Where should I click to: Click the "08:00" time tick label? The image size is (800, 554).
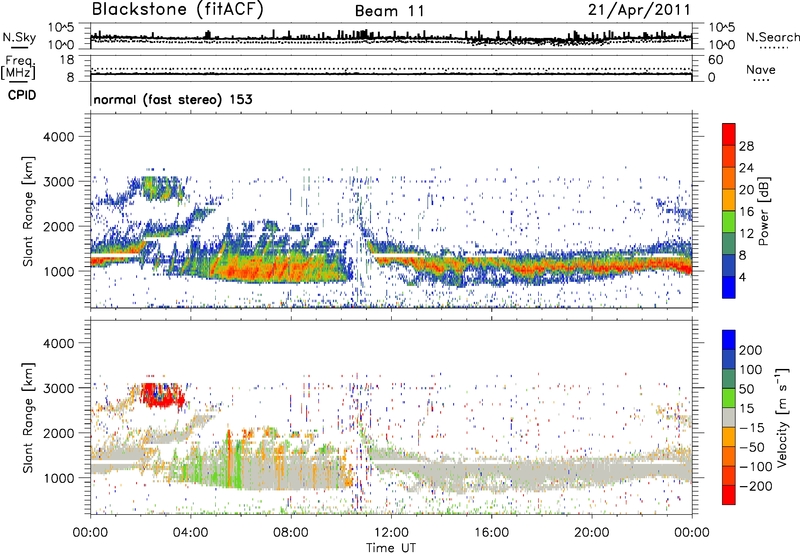click(291, 533)
